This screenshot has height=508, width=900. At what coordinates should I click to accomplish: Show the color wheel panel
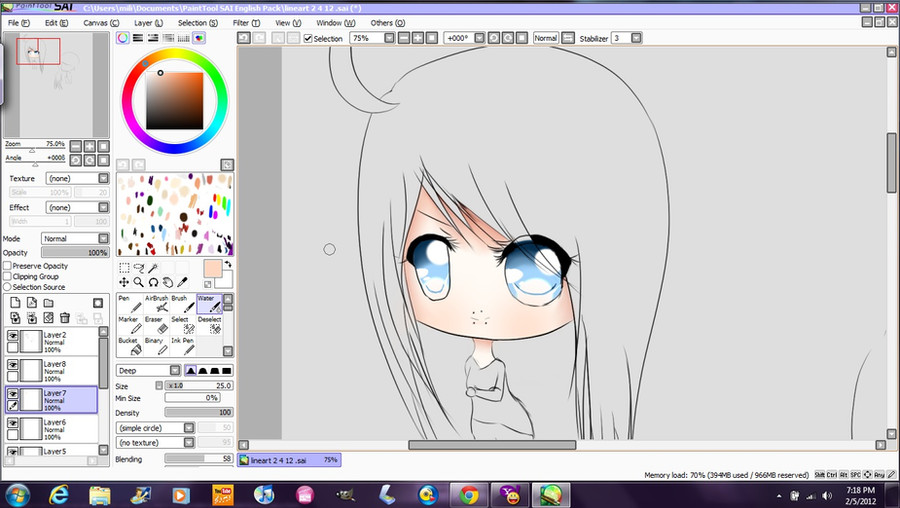coord(122,38)
